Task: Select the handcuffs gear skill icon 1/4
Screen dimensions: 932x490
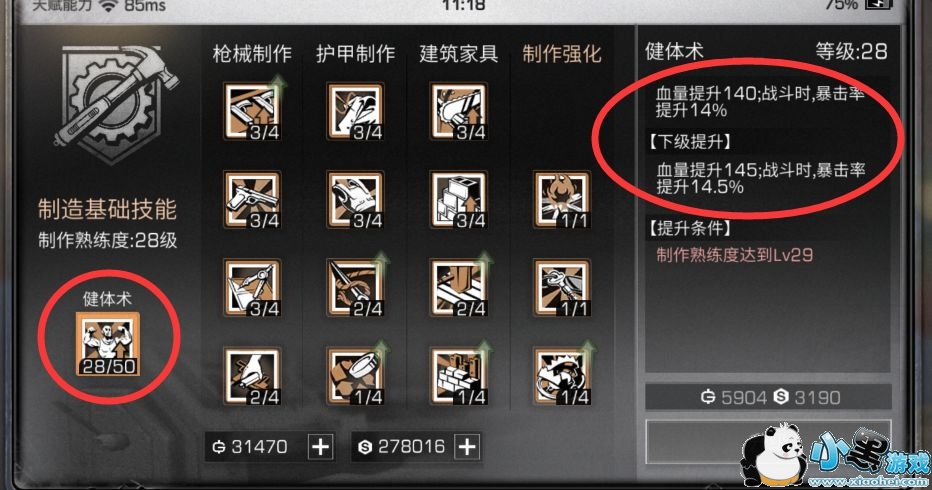Action: click(x=562, y=376)
